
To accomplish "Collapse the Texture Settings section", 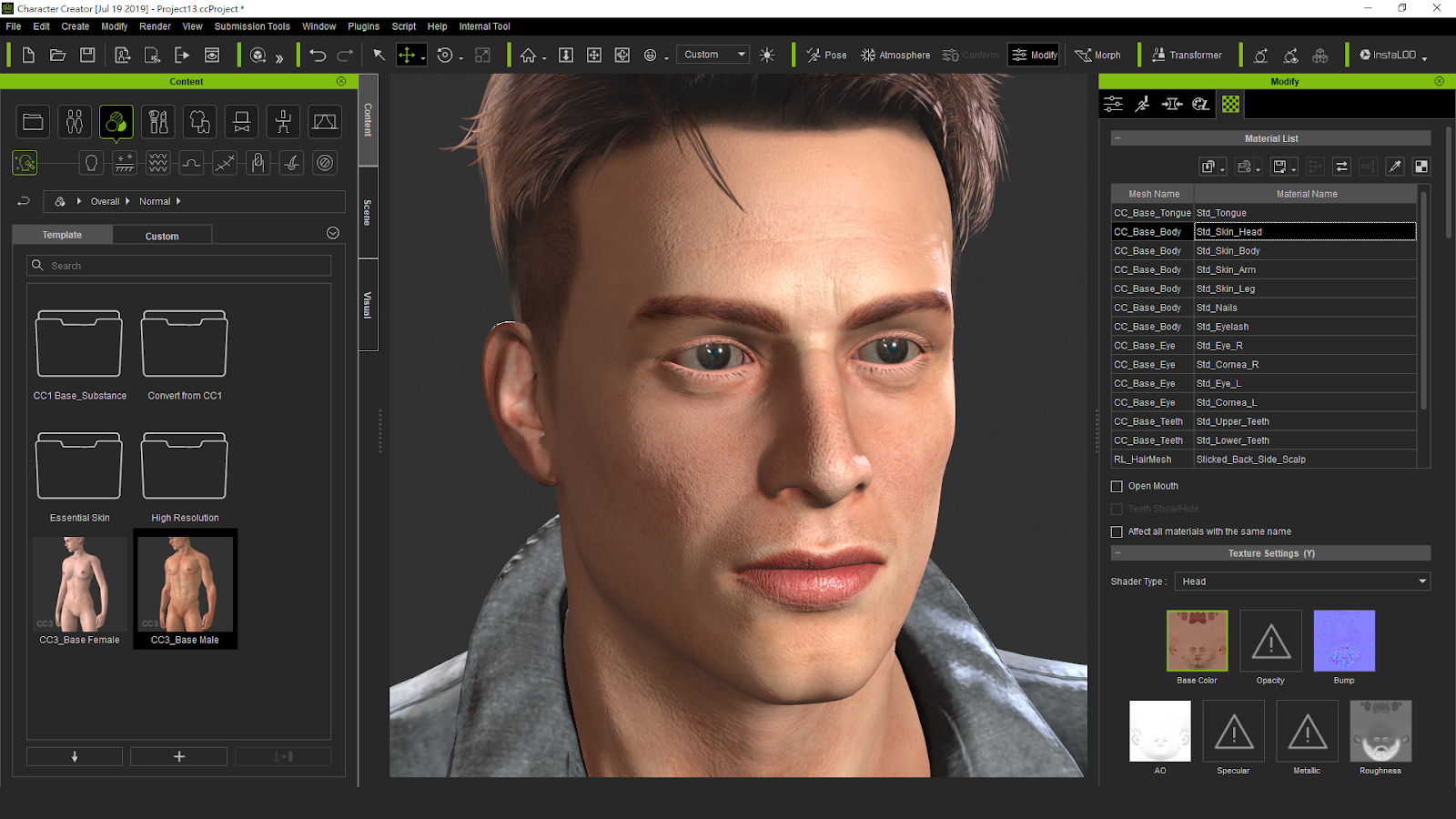I will [x=1117, y=553].
